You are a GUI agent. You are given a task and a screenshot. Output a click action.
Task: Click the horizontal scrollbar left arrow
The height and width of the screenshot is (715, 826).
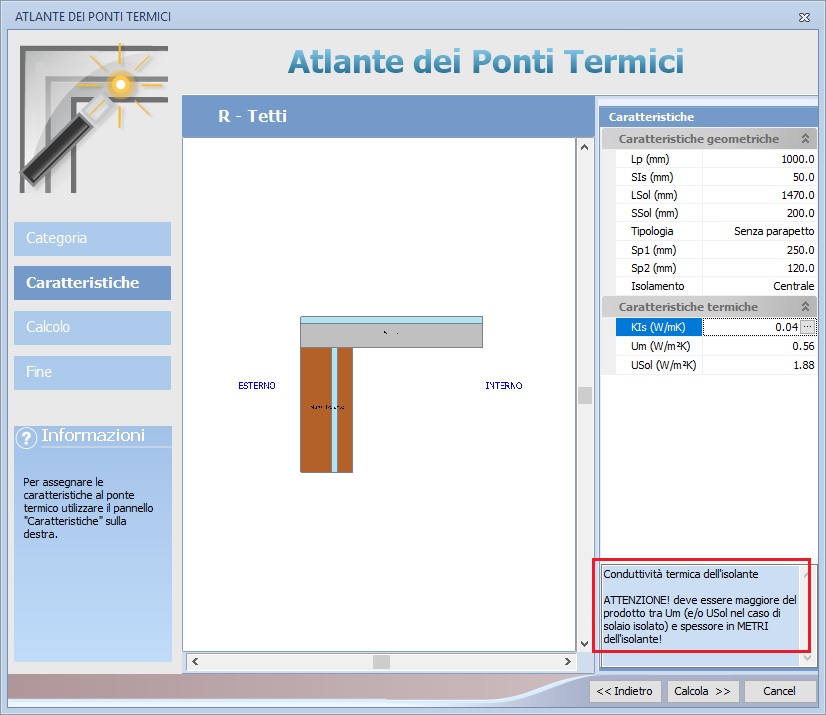[195, 662]
